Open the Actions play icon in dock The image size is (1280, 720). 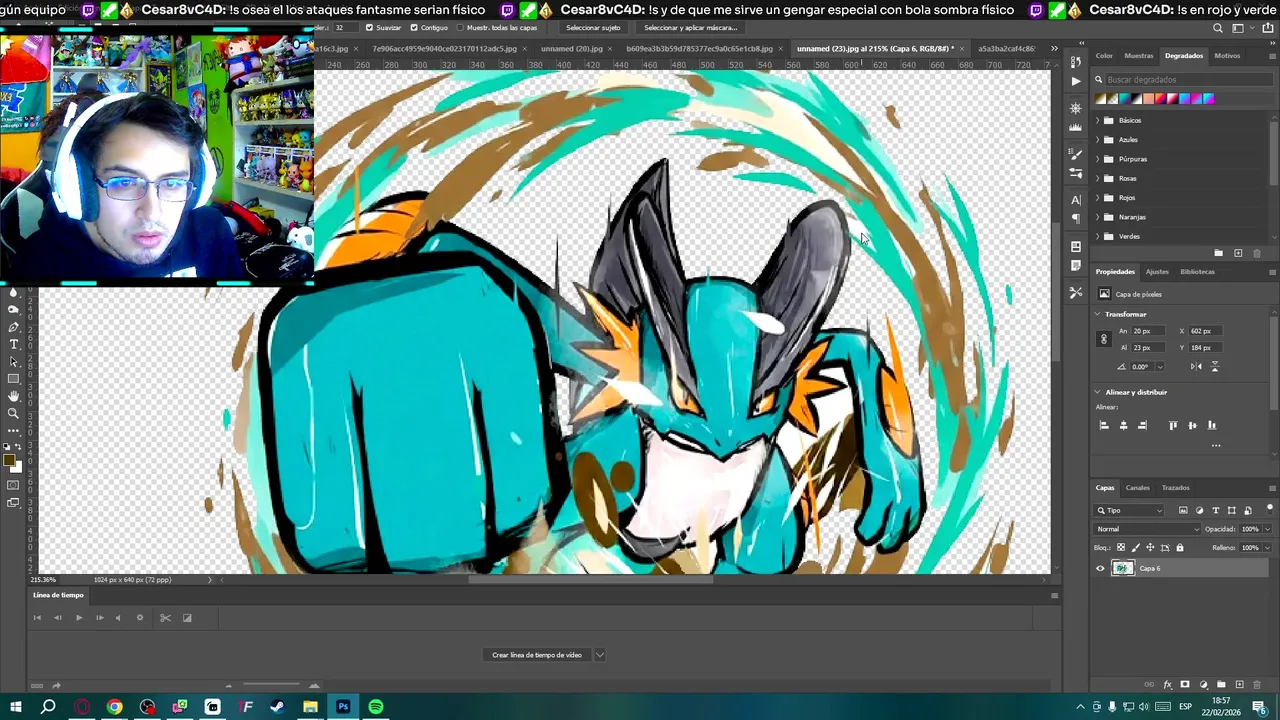(1075, 81)
